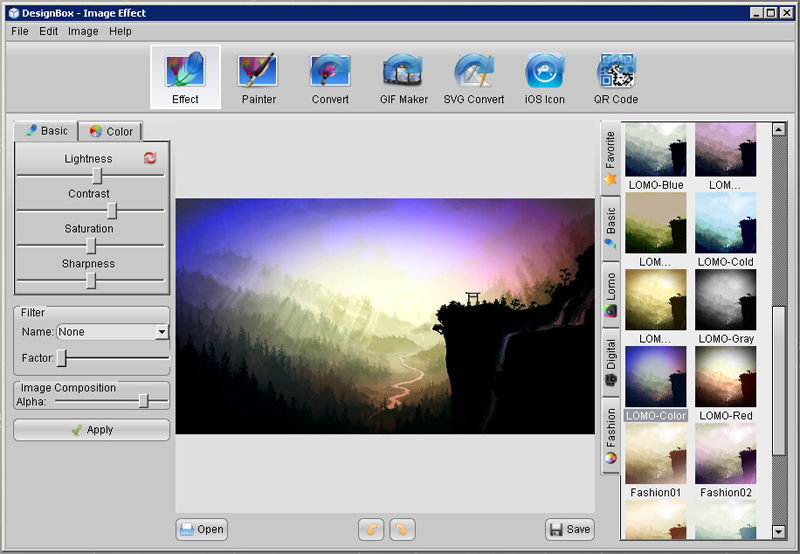
Task: Apply the LOMO-Gray effect thumbnail
Action: tap(726, 301)
